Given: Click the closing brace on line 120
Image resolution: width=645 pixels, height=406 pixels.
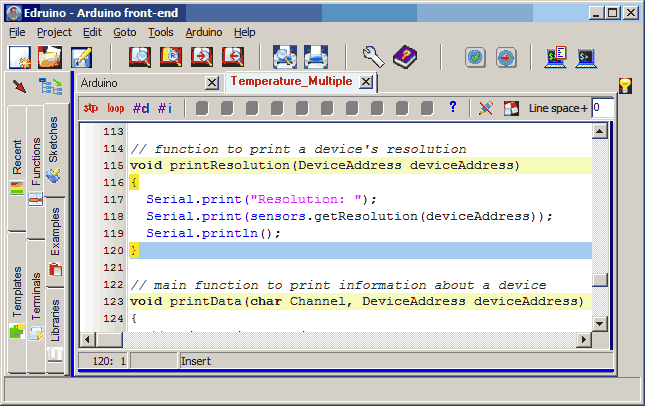Looking at the screenshot, I should click(x=134, y=251).
